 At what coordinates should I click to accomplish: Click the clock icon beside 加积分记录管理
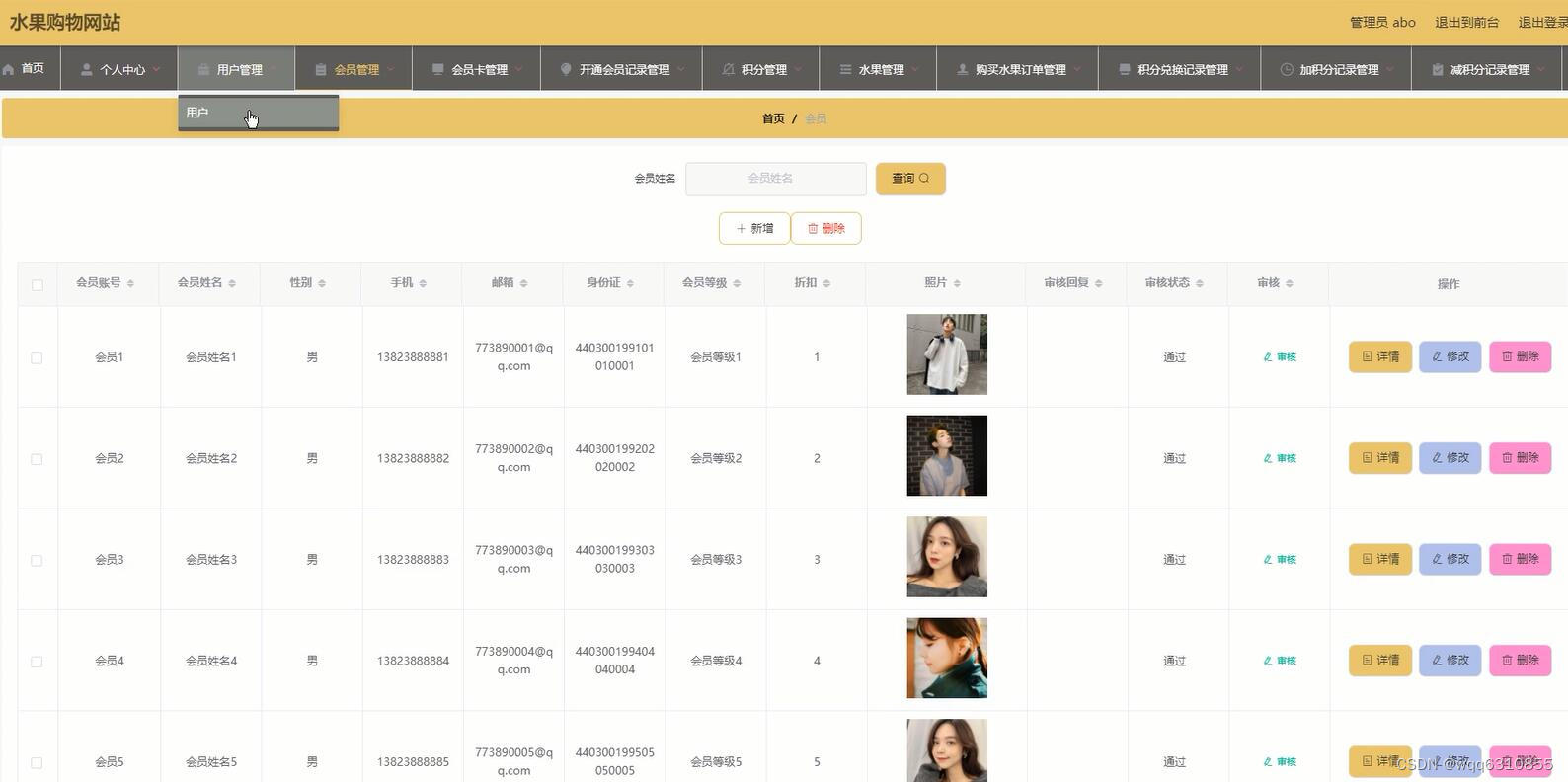point(1287,69)
